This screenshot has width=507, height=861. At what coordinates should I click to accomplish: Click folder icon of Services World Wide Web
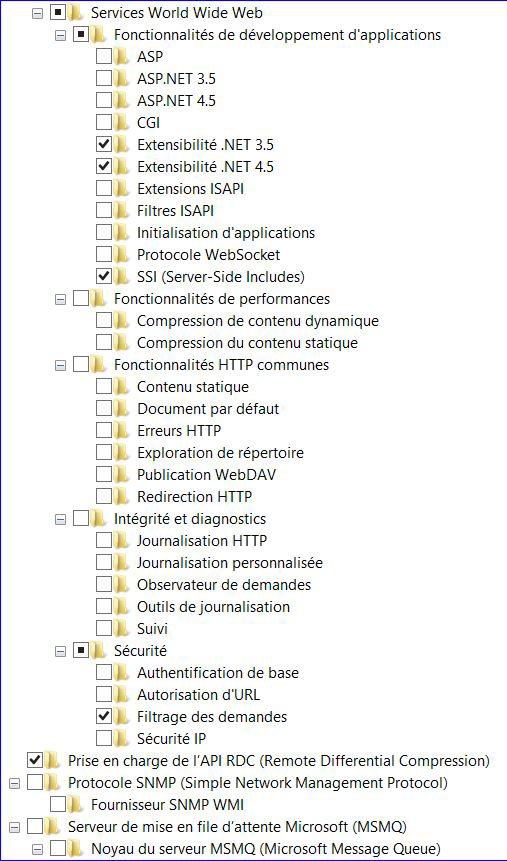pyautogui.click(x=75, y=13)
